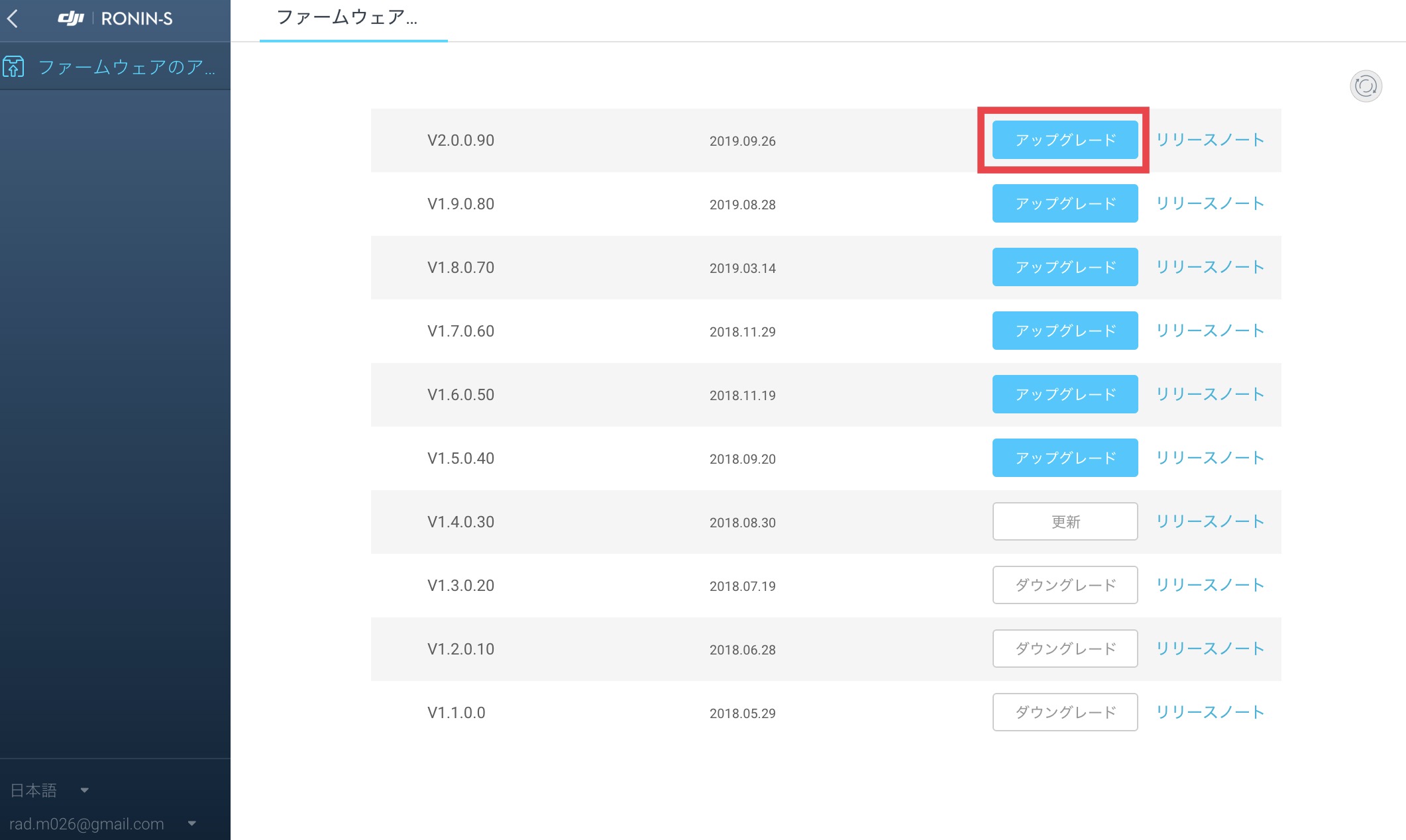Open ファームウェアのア… sidebar menu item
Viewport: 1406px width, 840px height.
[x=127, y=67]
